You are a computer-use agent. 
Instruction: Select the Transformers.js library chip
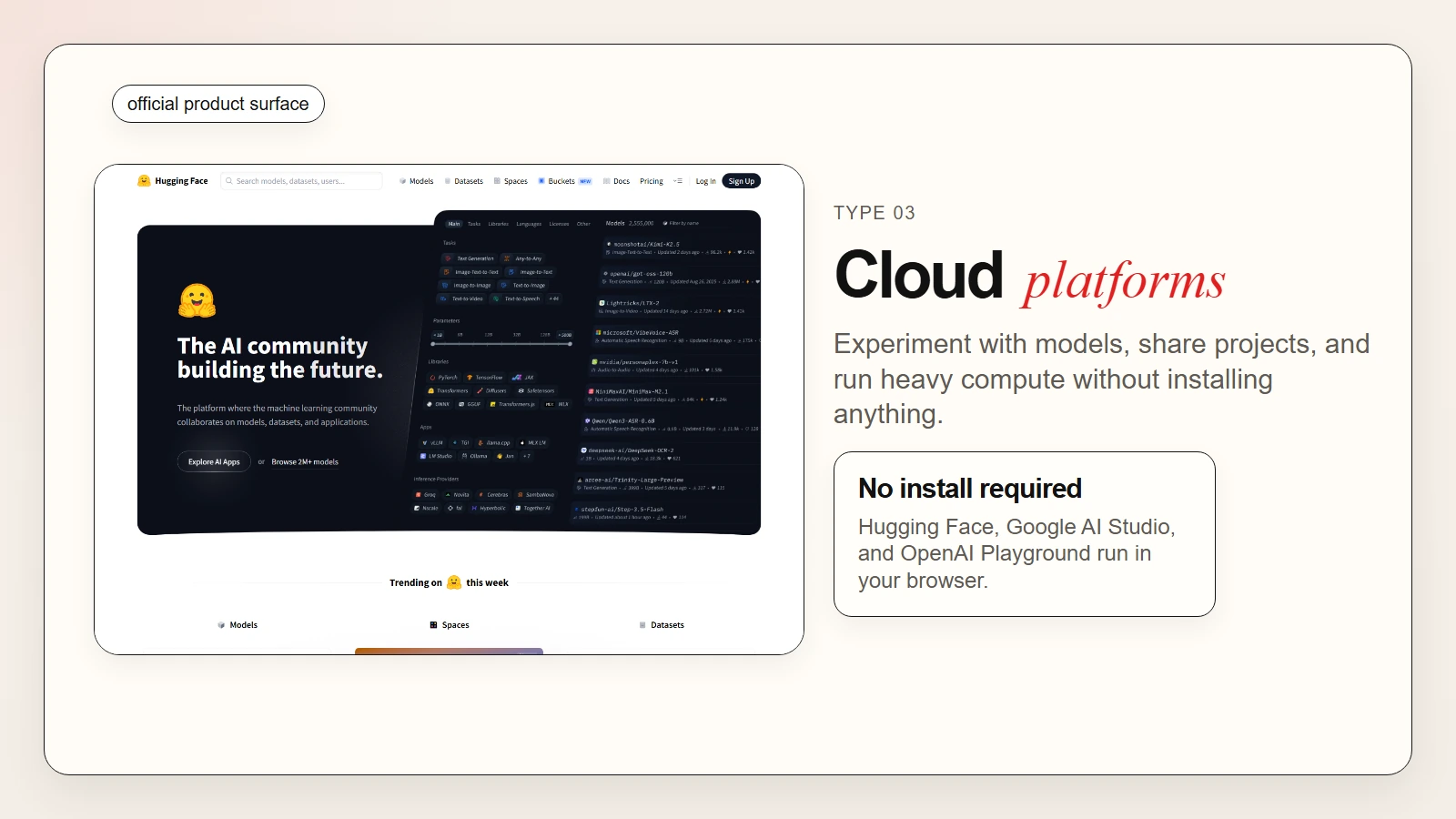pos(512,404)
